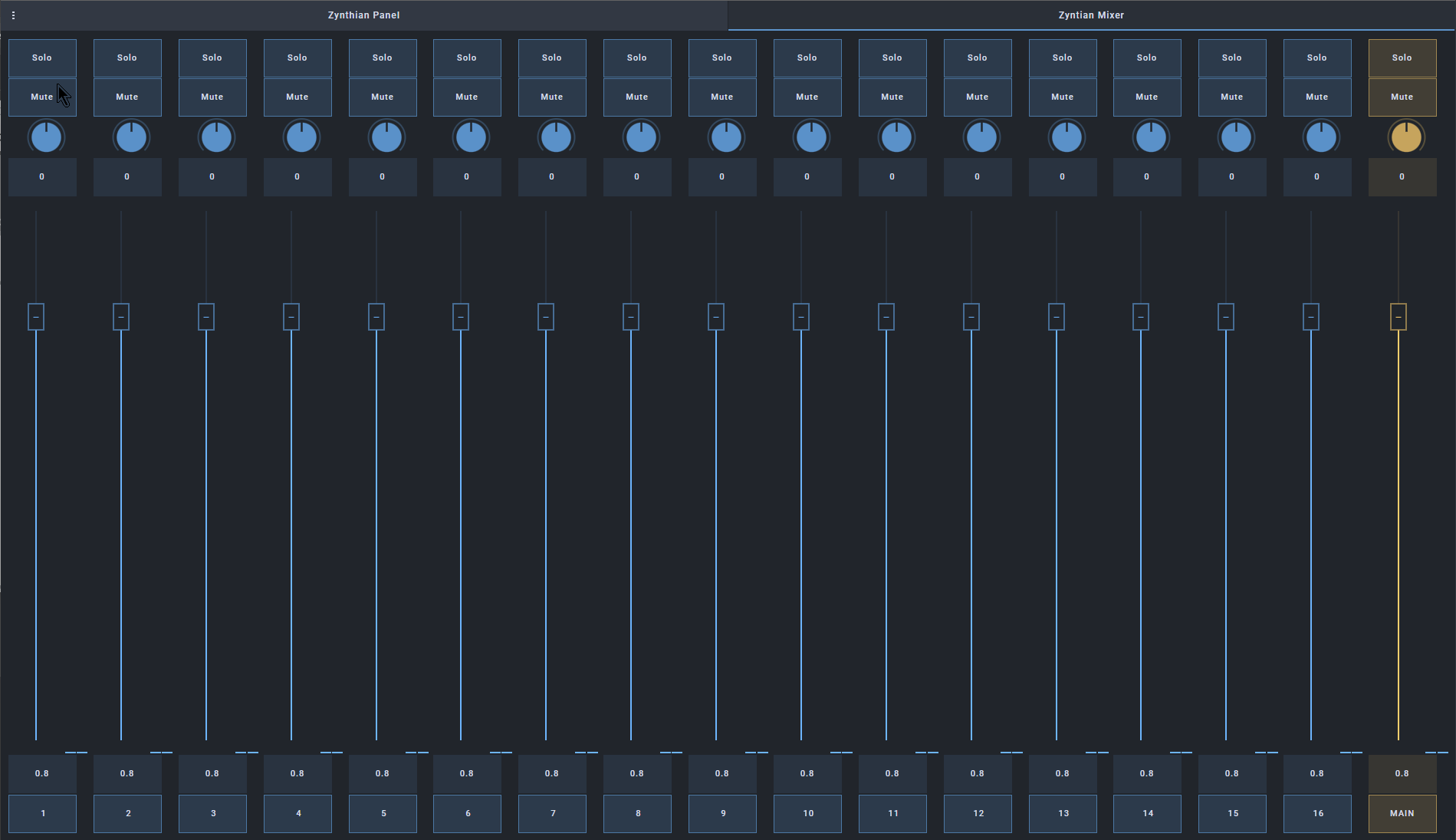Viewport: 1456px width, 840px height.
Task: Click the channel 12 fader handle
Action: 971,317
